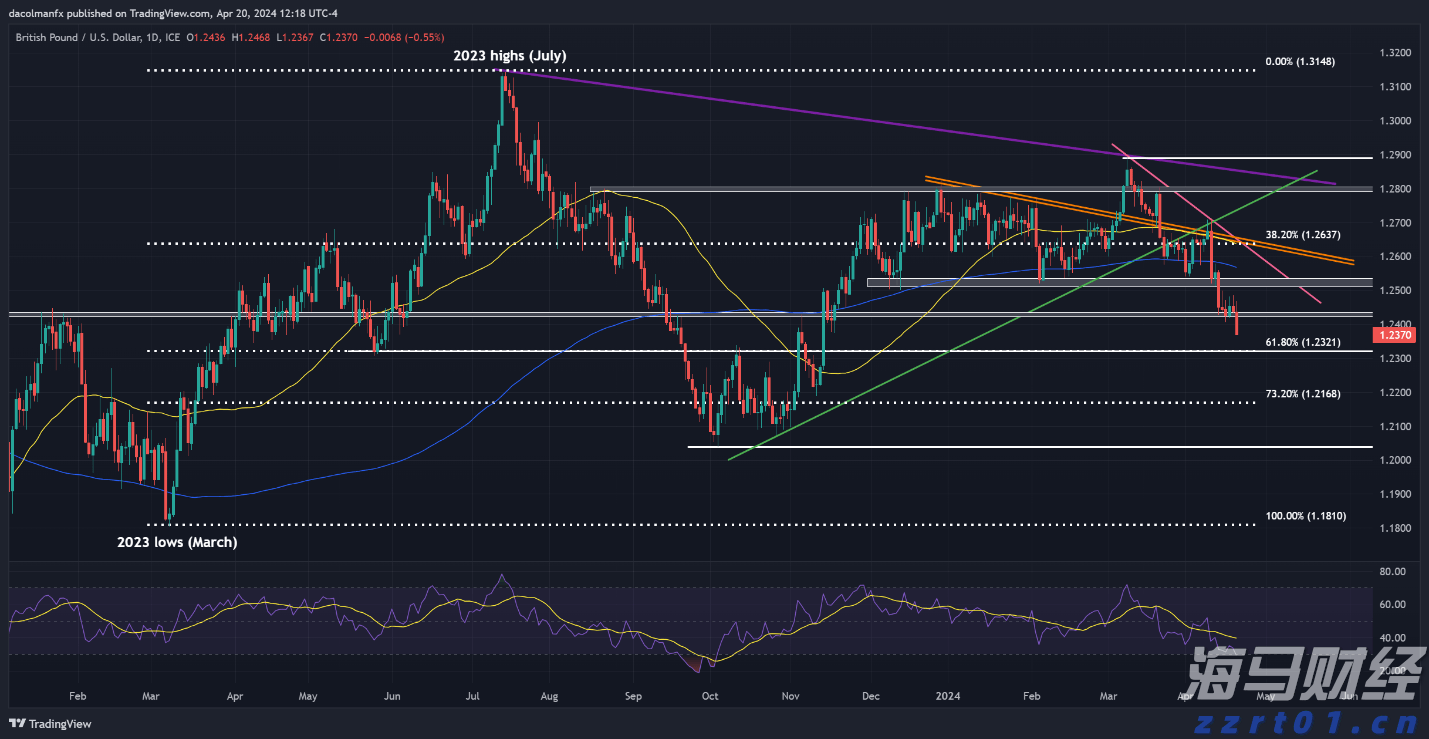Click the 1.2000 price axis label
This screenshot has width=1429, height=739.
click(x=1395, y=460)
